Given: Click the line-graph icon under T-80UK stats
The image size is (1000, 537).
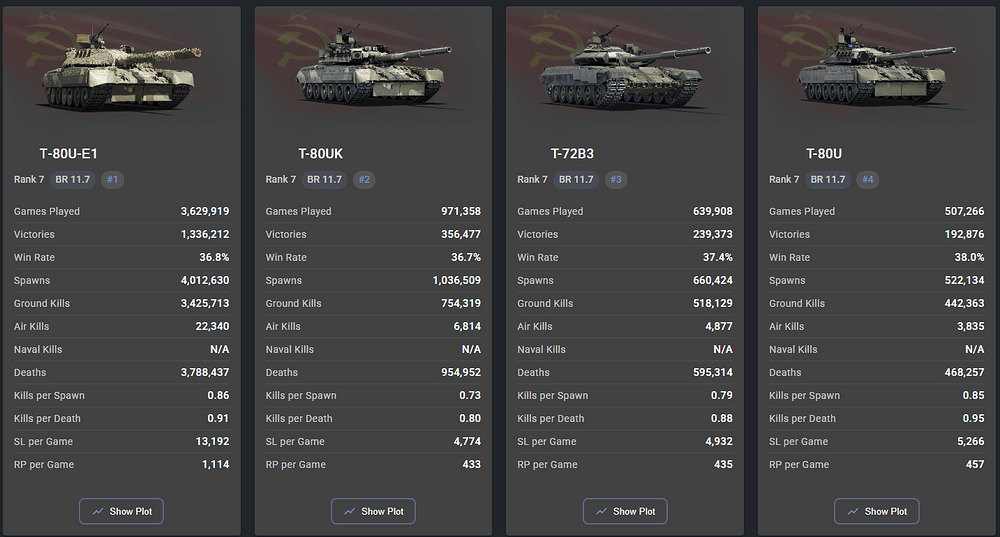Looking at the screenshot, I should coord(349,511).
